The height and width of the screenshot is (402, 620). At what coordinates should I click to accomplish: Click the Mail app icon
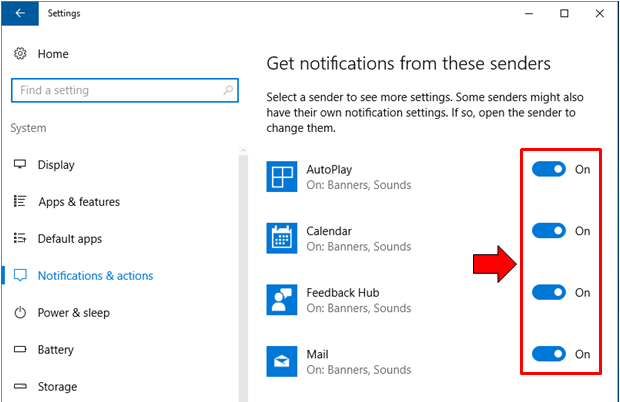coord(283,361)
